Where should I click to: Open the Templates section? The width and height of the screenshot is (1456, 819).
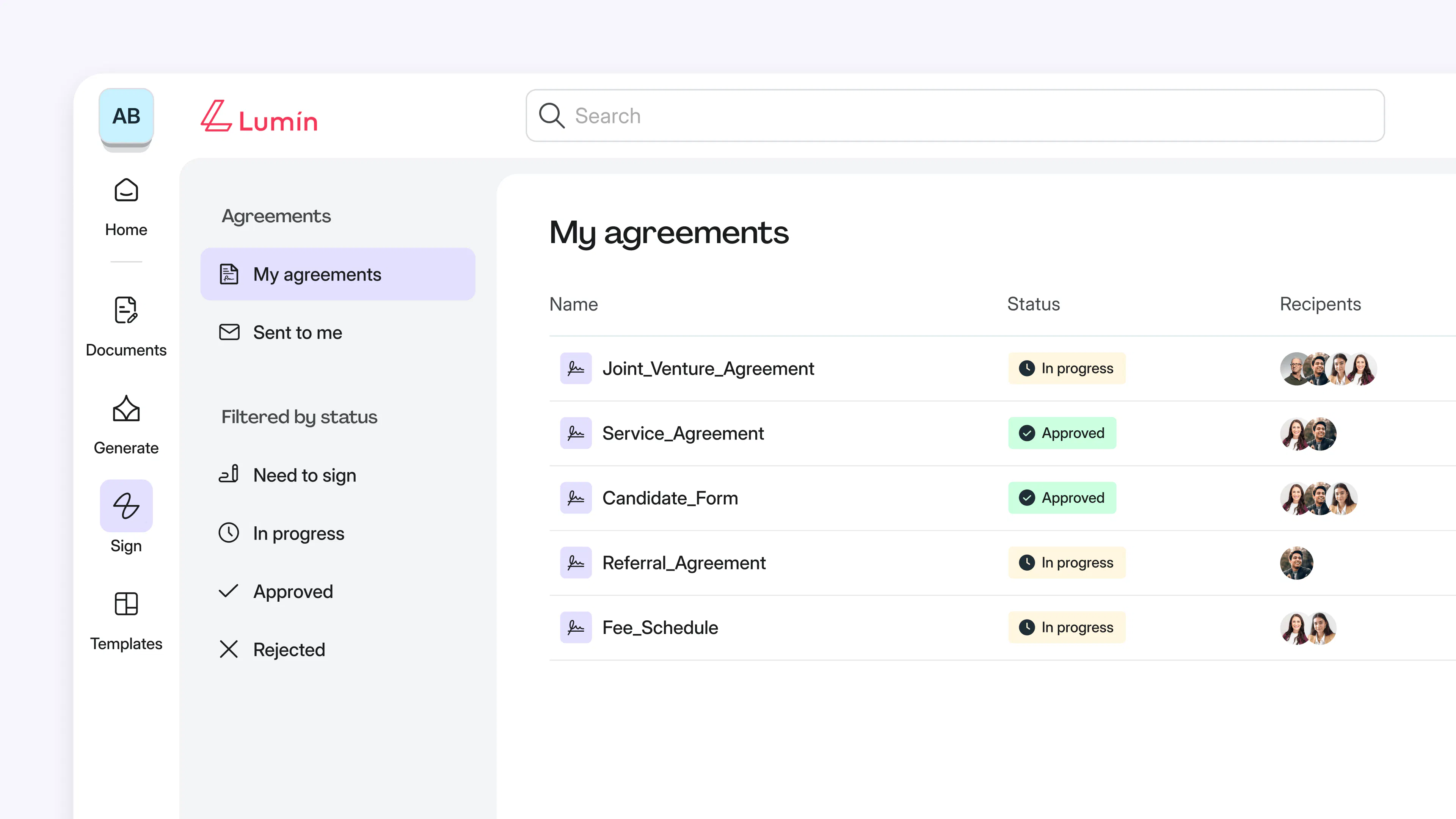pyautogui.click(x=126, y=621)
